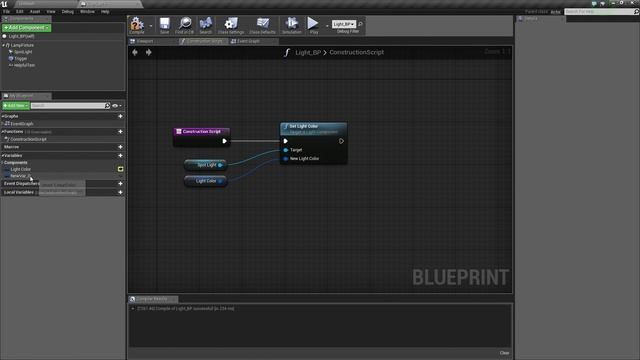Open the File menu
The height and width of the screenshot is (360, 640).
coord(7,11)
